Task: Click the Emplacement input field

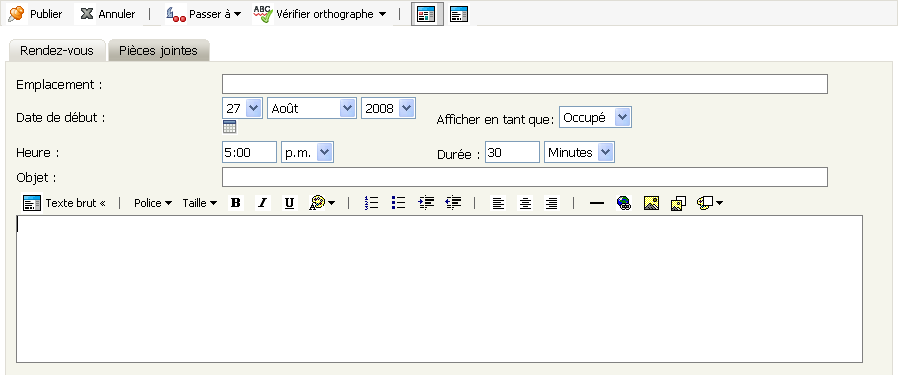Action: (525, 84)
